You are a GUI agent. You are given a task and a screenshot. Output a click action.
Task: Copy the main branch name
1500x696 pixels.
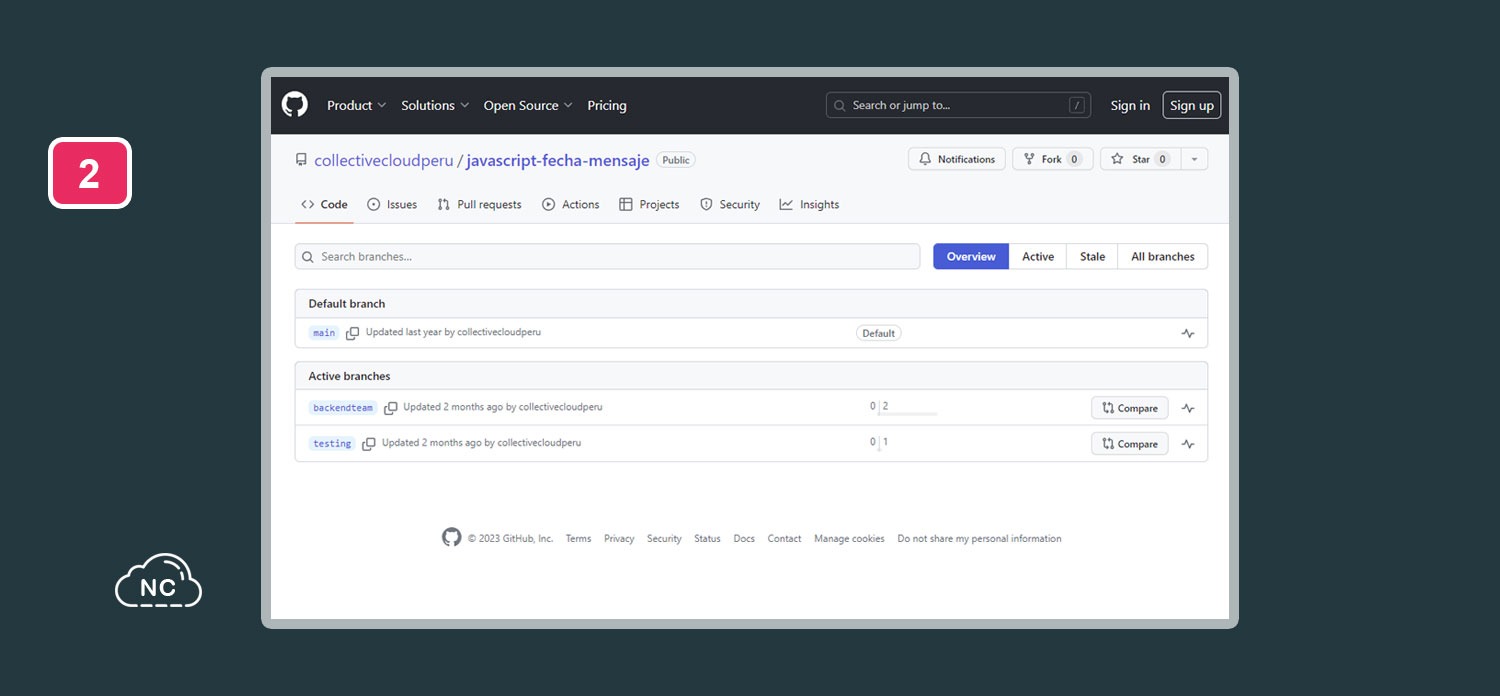point(352,333)
